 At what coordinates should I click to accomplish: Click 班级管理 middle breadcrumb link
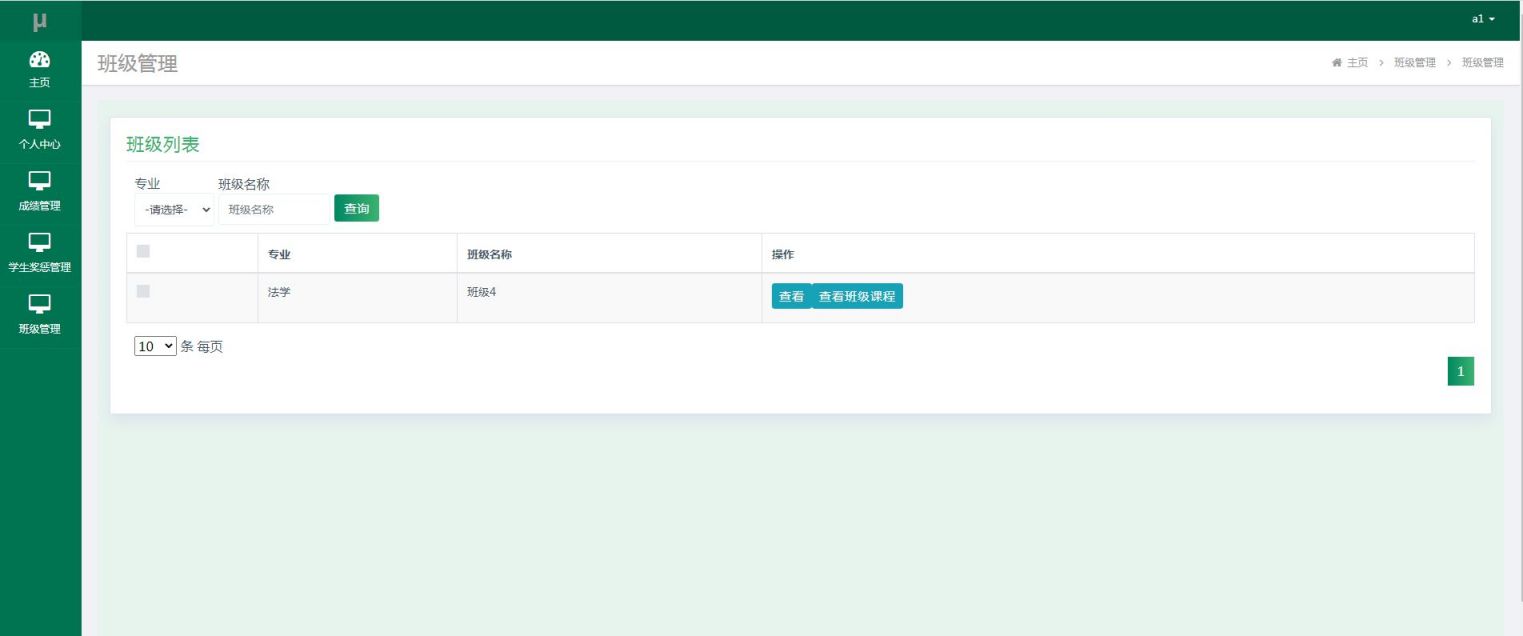1414,63
